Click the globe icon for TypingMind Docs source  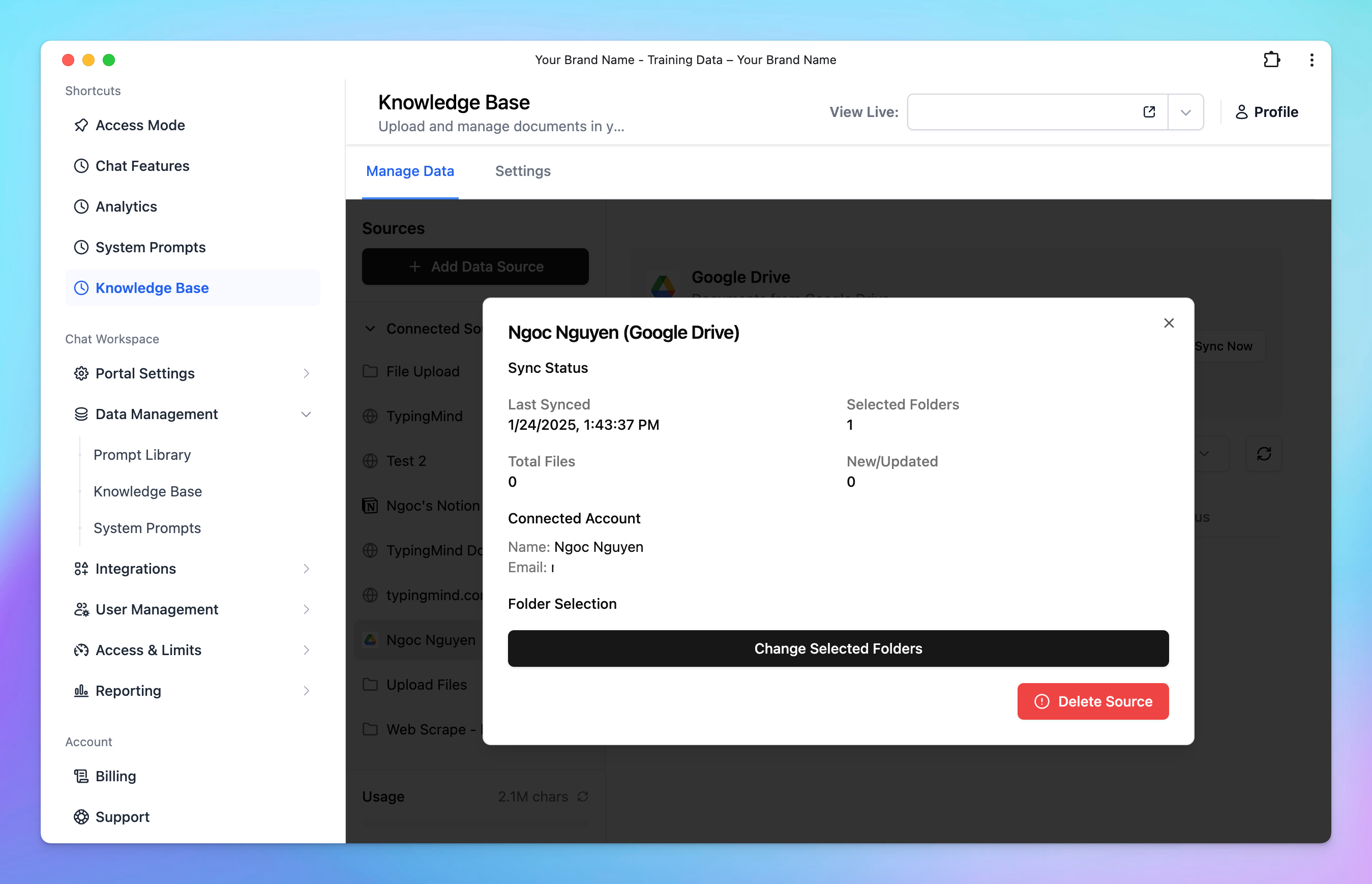point(370,550)
